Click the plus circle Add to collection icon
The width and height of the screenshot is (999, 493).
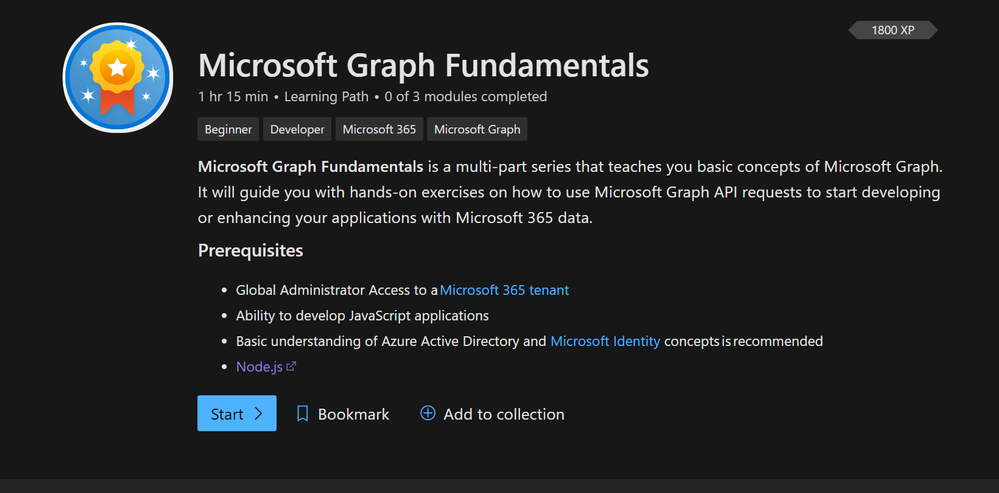(428, 413)
